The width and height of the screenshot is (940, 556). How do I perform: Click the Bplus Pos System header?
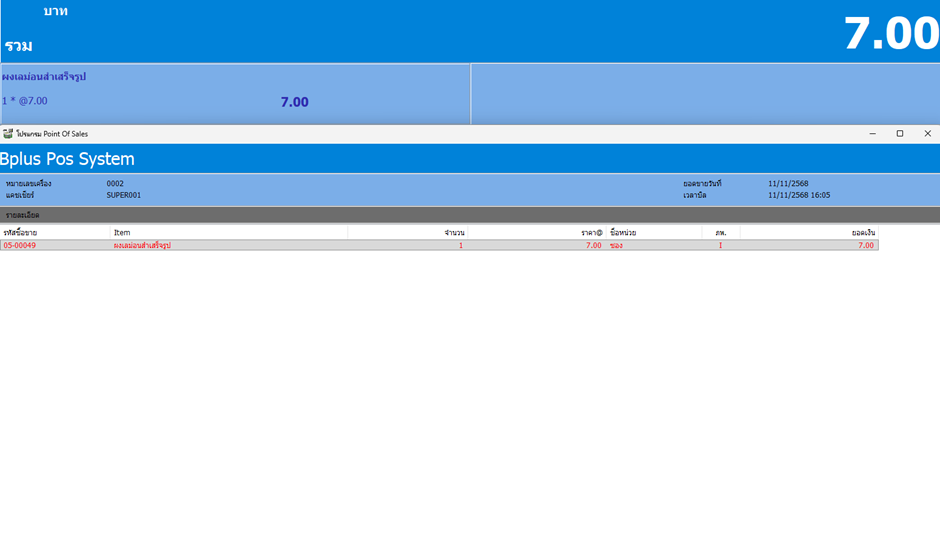(68, 159)
